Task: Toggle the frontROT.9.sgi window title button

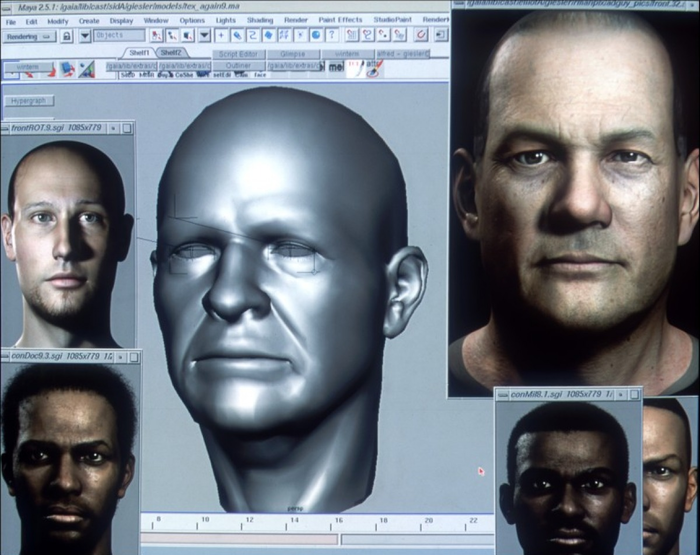Action: (x=112, y=128)
